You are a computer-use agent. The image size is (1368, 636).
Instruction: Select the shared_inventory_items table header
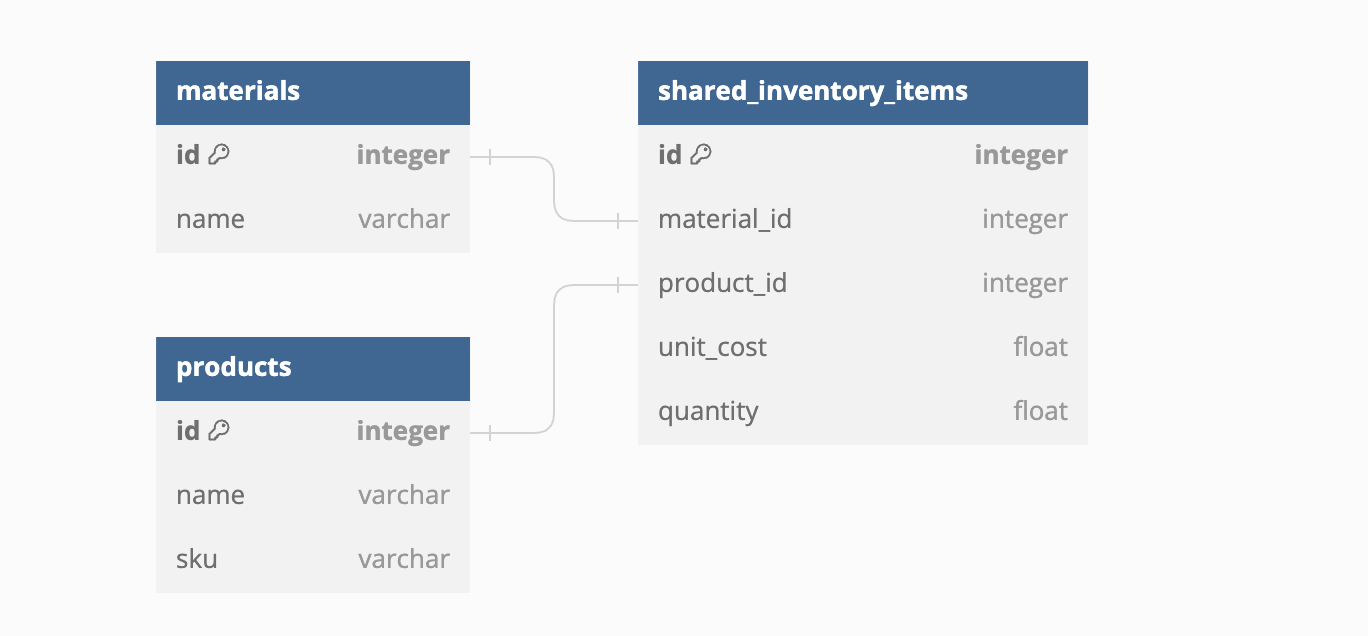click(862, 92)
